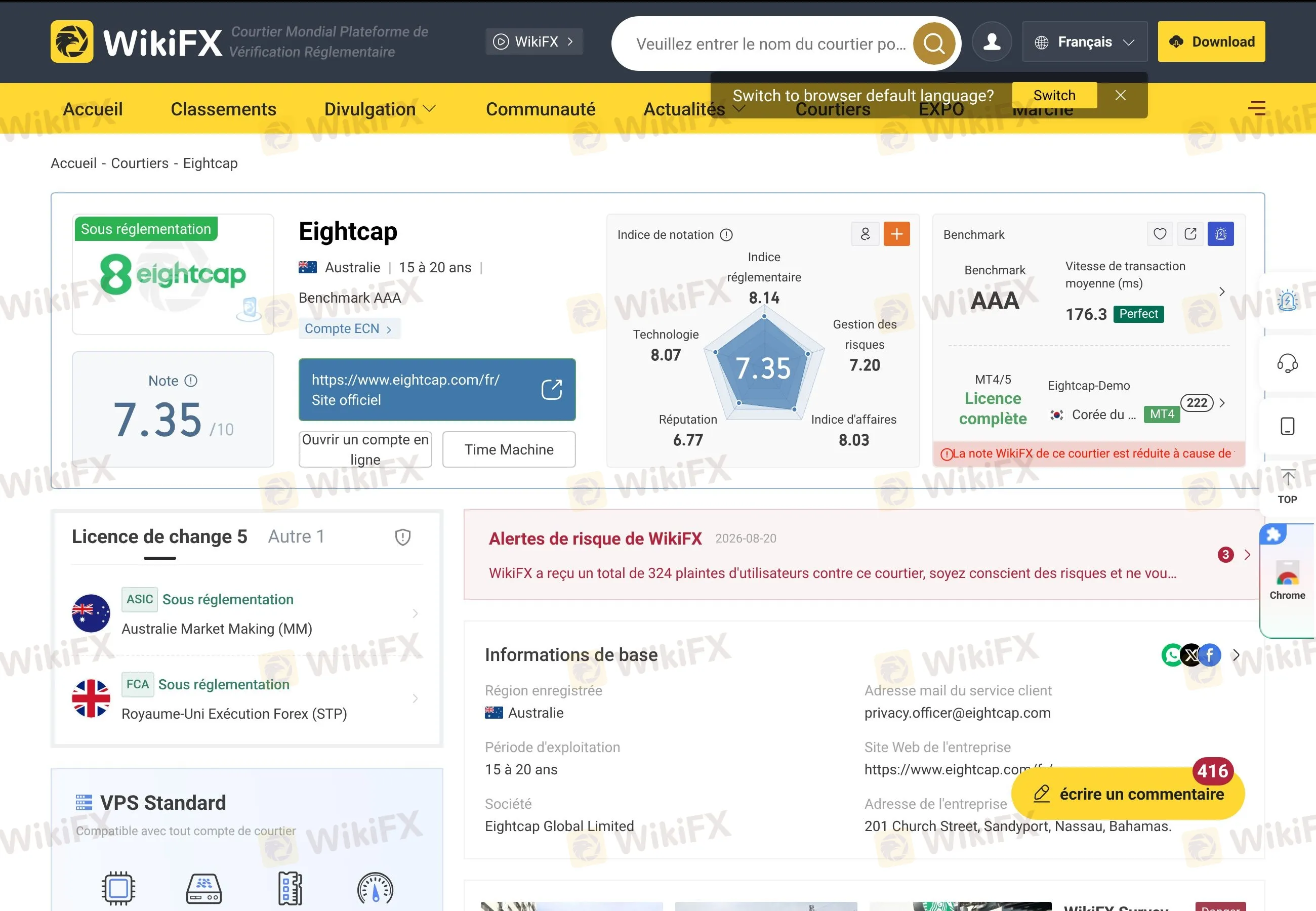Click the écrire un commentaire button
The image size is (1316, 911).
tap(1128, 794)
